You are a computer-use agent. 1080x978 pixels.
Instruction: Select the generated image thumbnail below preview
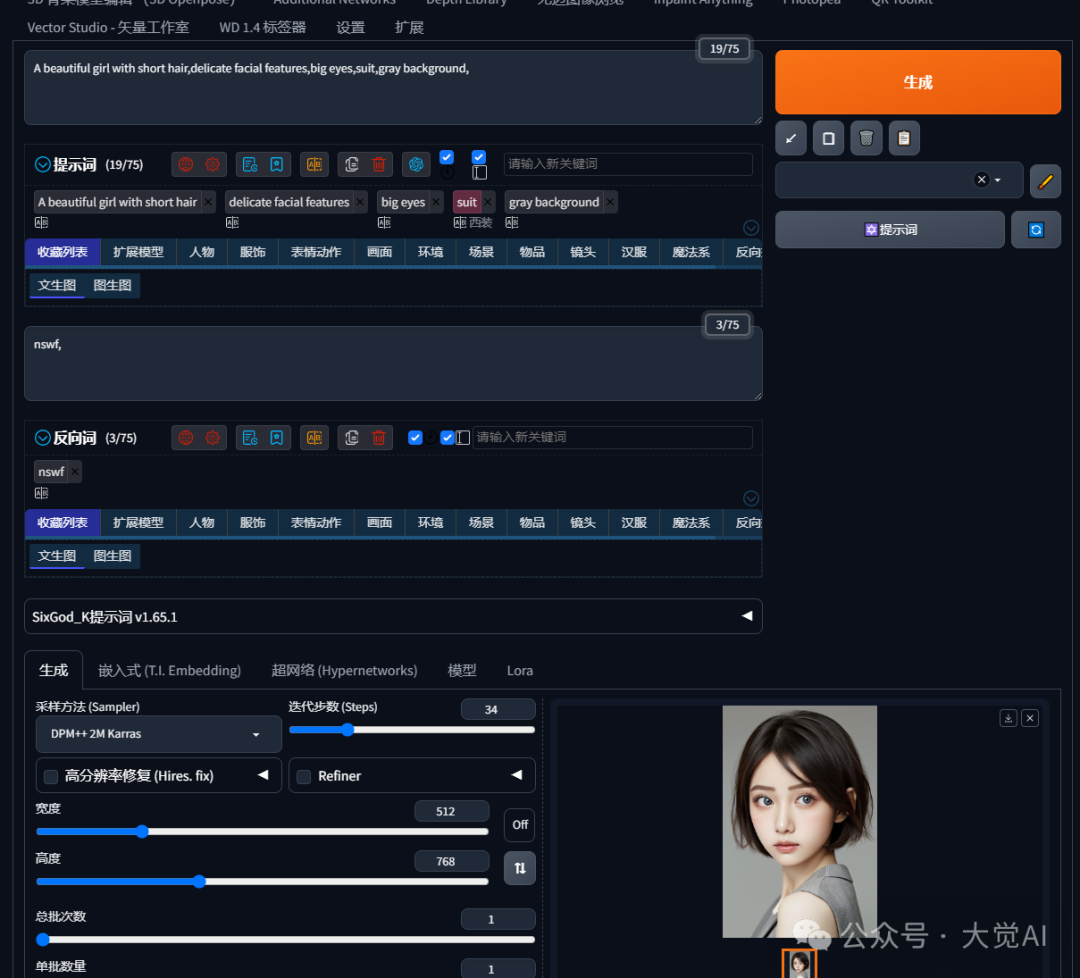pos(799,966)
